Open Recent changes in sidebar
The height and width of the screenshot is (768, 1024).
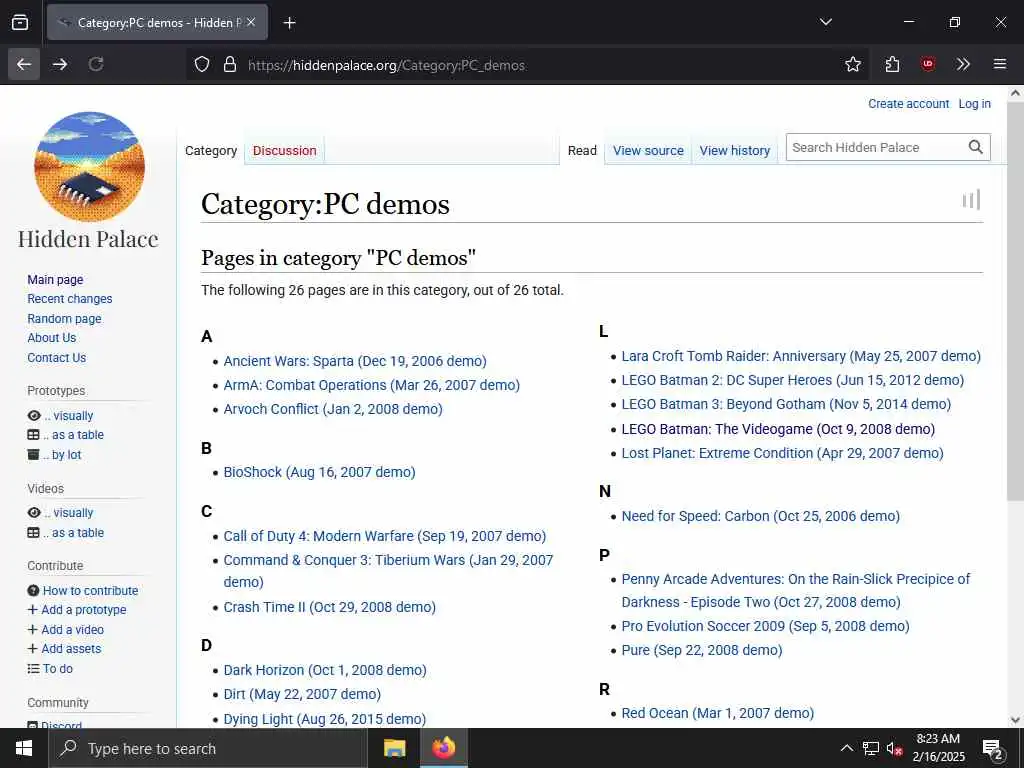coord(70,299)
